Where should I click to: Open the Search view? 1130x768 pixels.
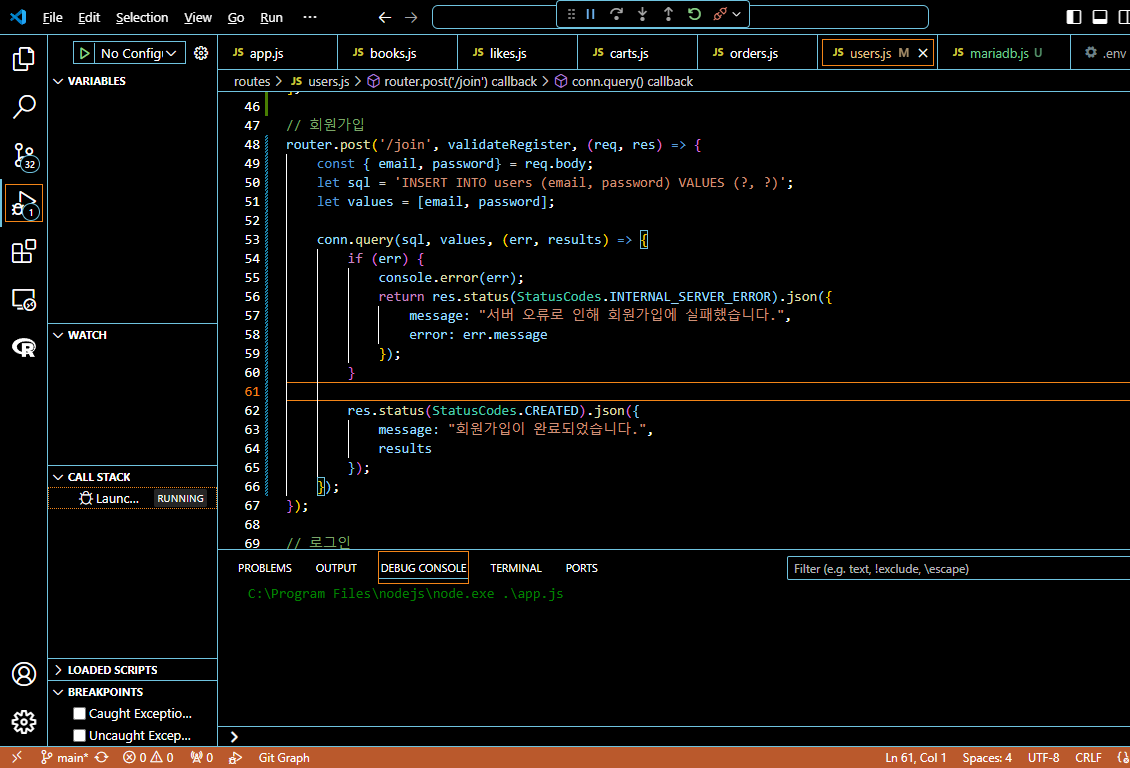coord(24,107)
